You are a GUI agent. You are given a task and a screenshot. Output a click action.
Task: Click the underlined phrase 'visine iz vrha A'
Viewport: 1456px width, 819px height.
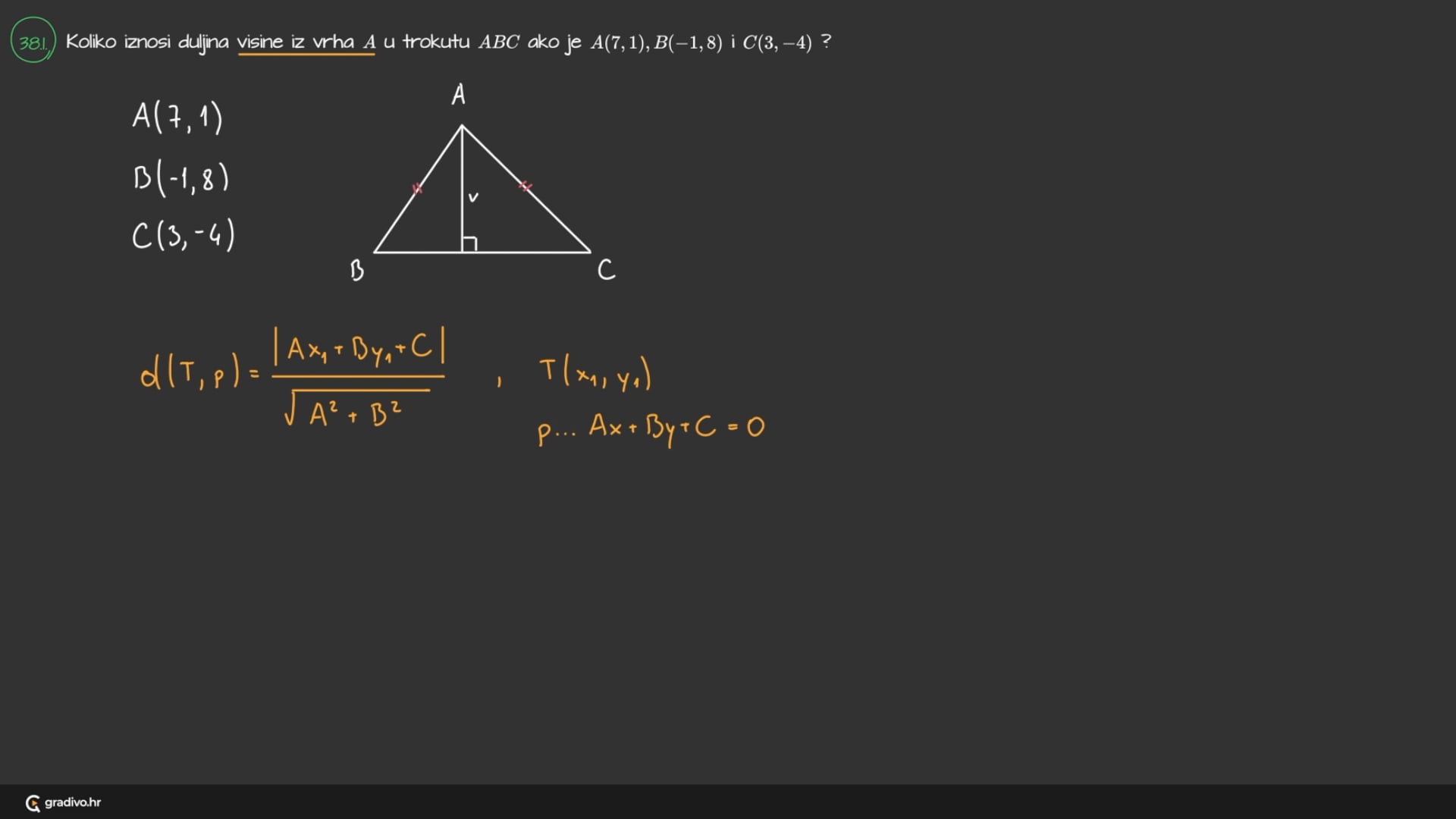(306, 42)
